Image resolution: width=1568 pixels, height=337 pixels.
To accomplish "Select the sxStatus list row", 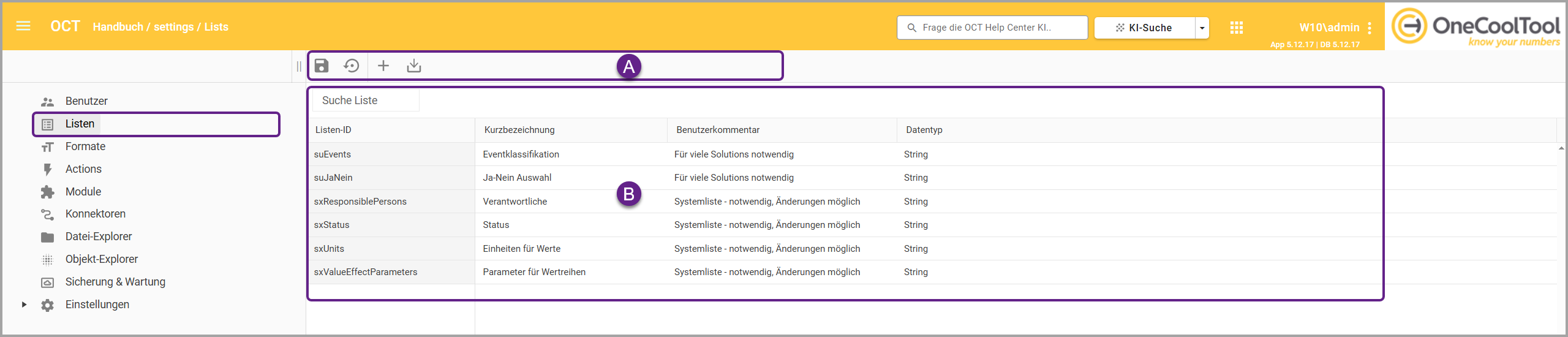I will pyautogui.click(x=332, y=225).
